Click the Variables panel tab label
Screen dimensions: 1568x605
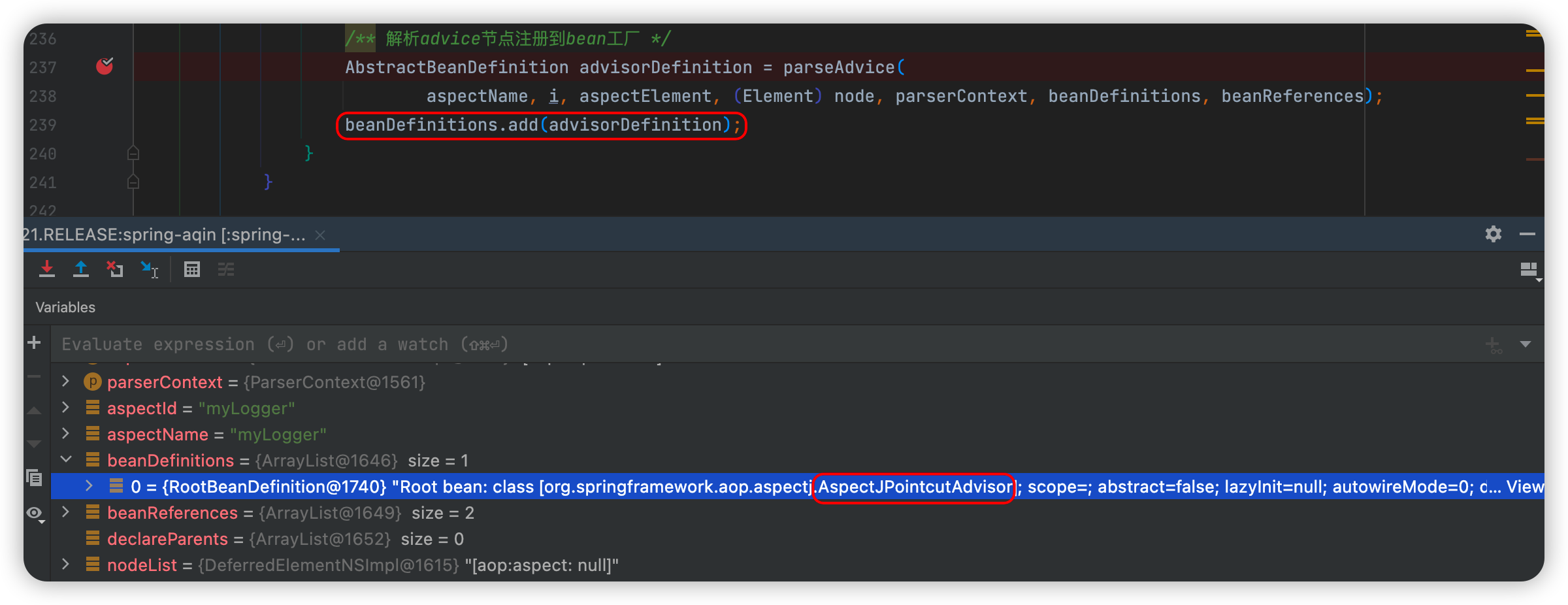click(65, 307)
